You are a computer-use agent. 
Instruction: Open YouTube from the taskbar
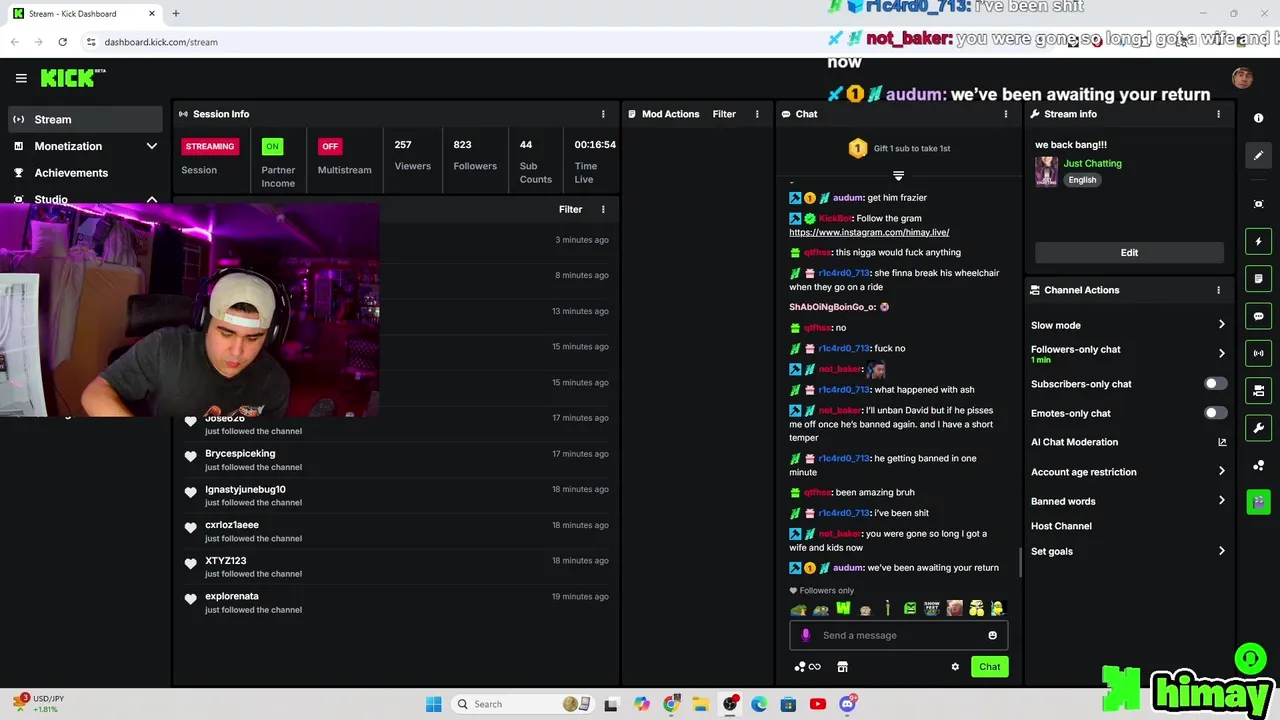pos(818,704)
